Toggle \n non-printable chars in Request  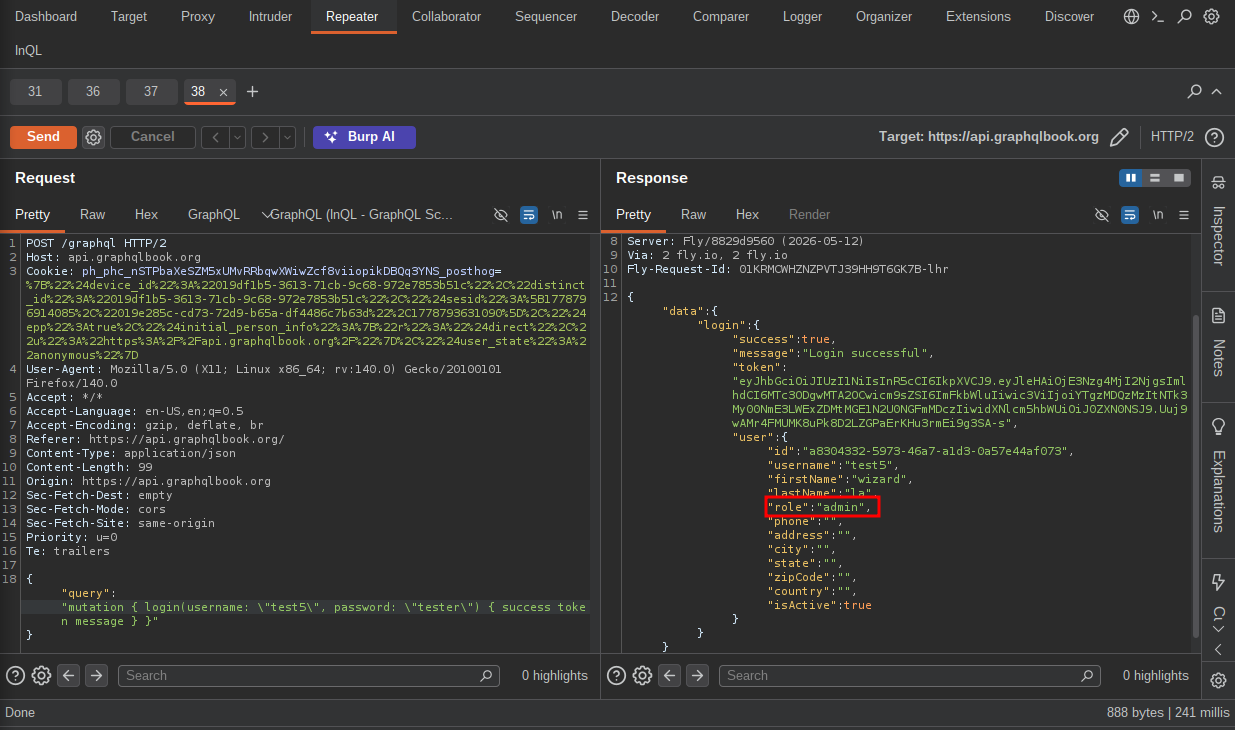pyautogui.click(x=557, y=215)
